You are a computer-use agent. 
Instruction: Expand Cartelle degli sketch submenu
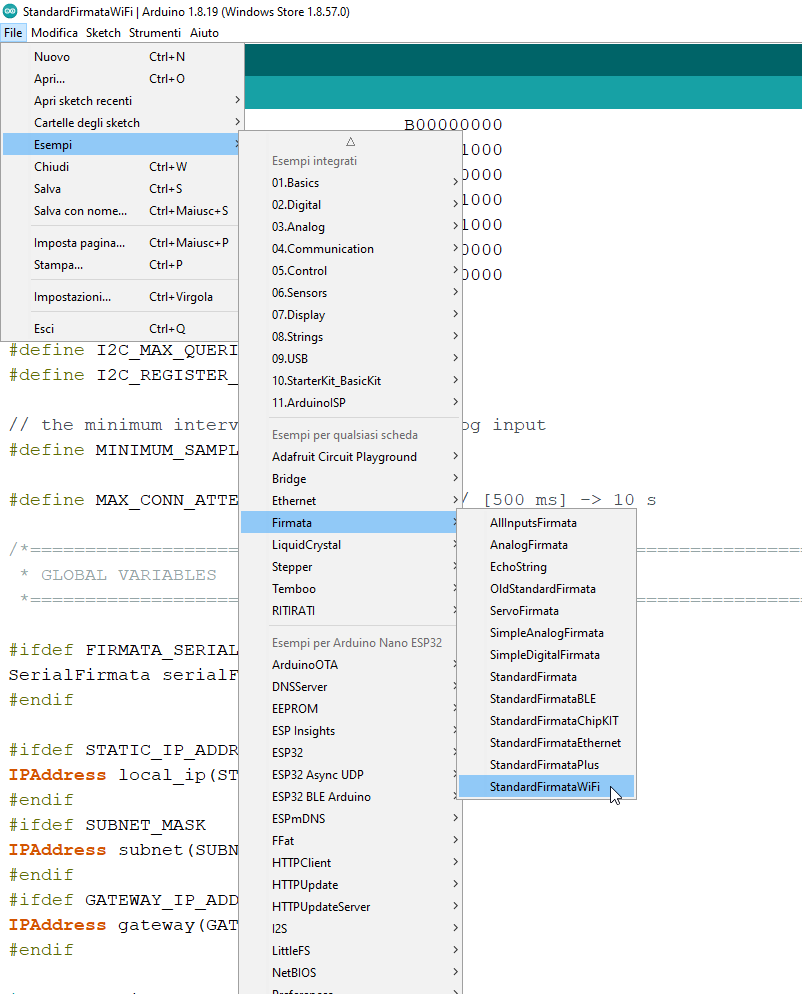click(120, 122)
